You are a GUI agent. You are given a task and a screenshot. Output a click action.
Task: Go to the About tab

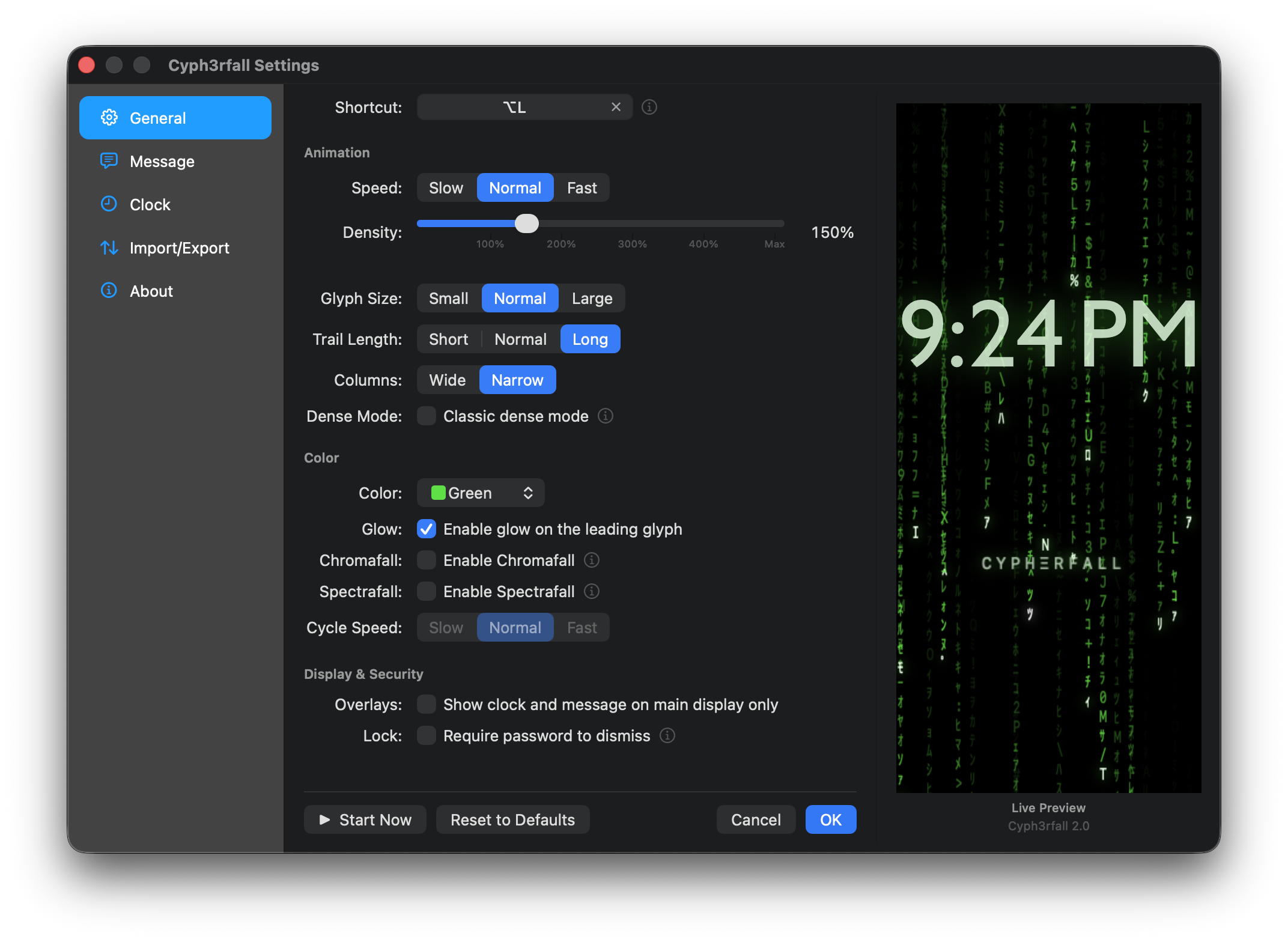click(175, 291)
